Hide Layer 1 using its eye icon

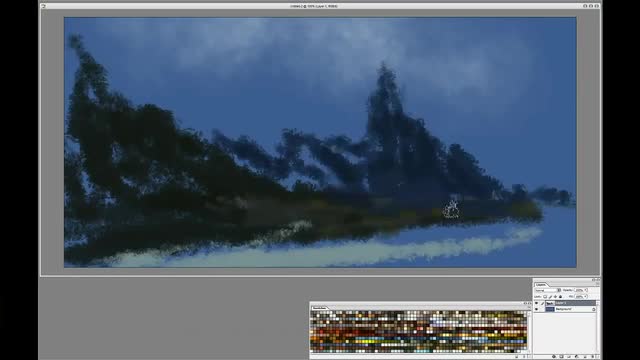[x=536, y=303]
